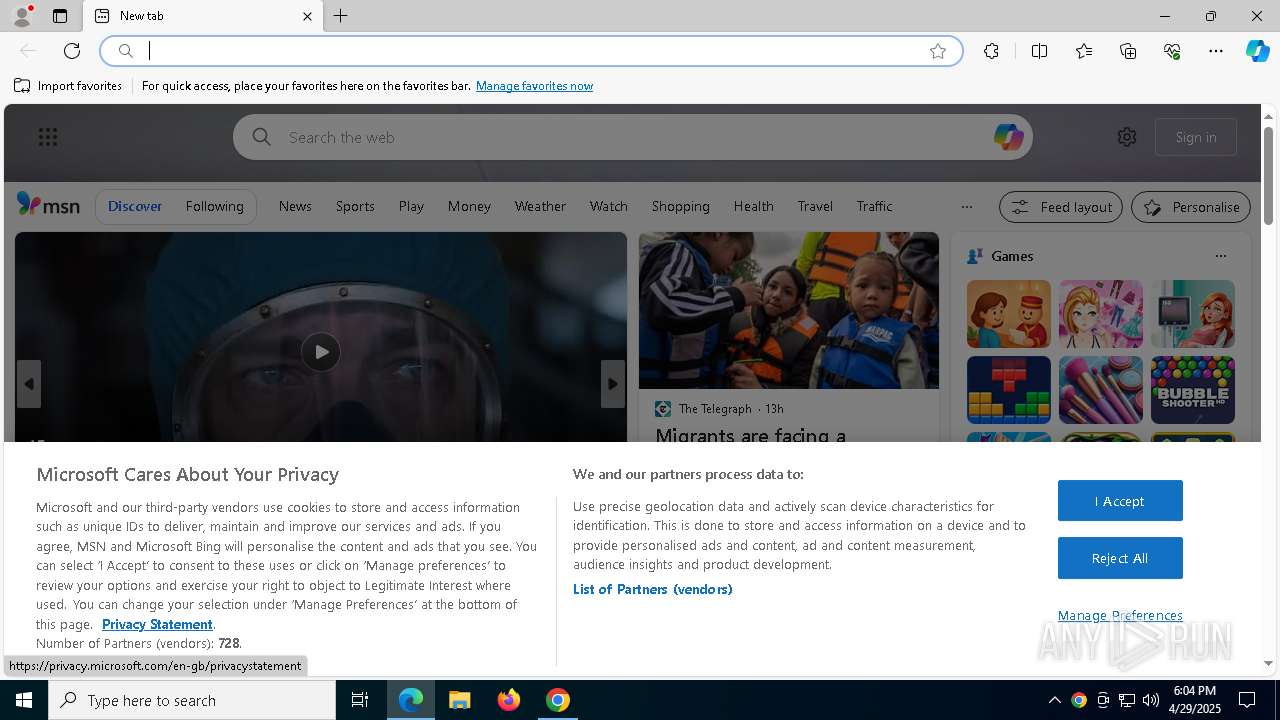Open the Windows Start menu
This screenshot has height=720, width=1280.
coord(24,700)
